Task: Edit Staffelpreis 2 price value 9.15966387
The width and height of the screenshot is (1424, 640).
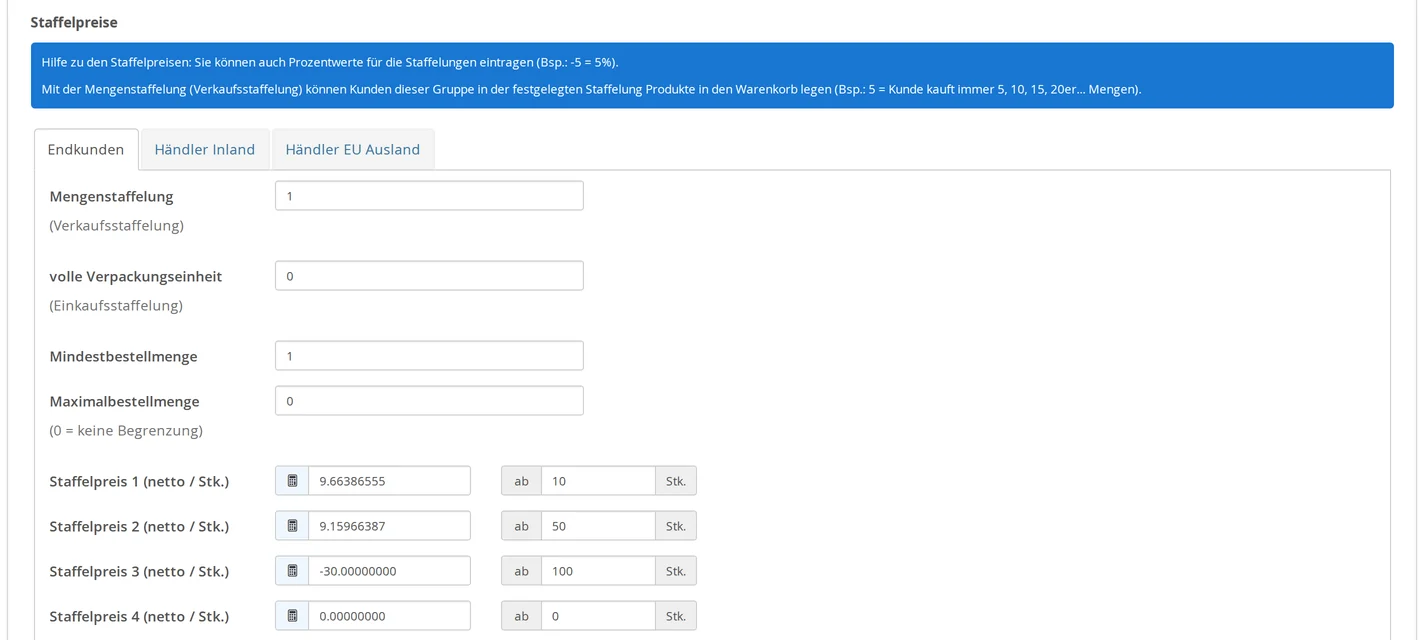Action: click(x=389, y=526)
